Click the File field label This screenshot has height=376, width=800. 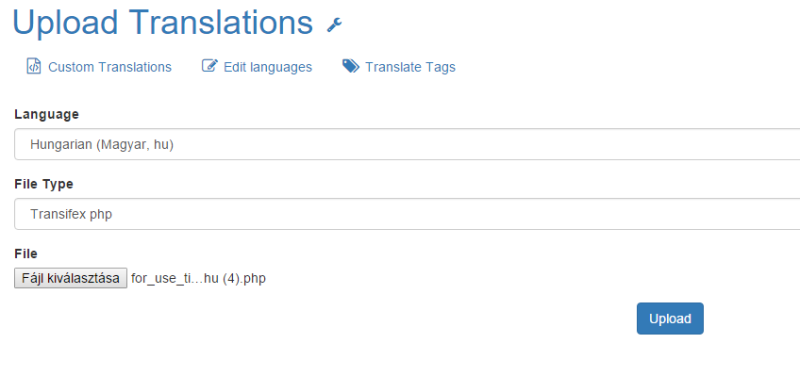pyautogui.click(x=26, y=254)
